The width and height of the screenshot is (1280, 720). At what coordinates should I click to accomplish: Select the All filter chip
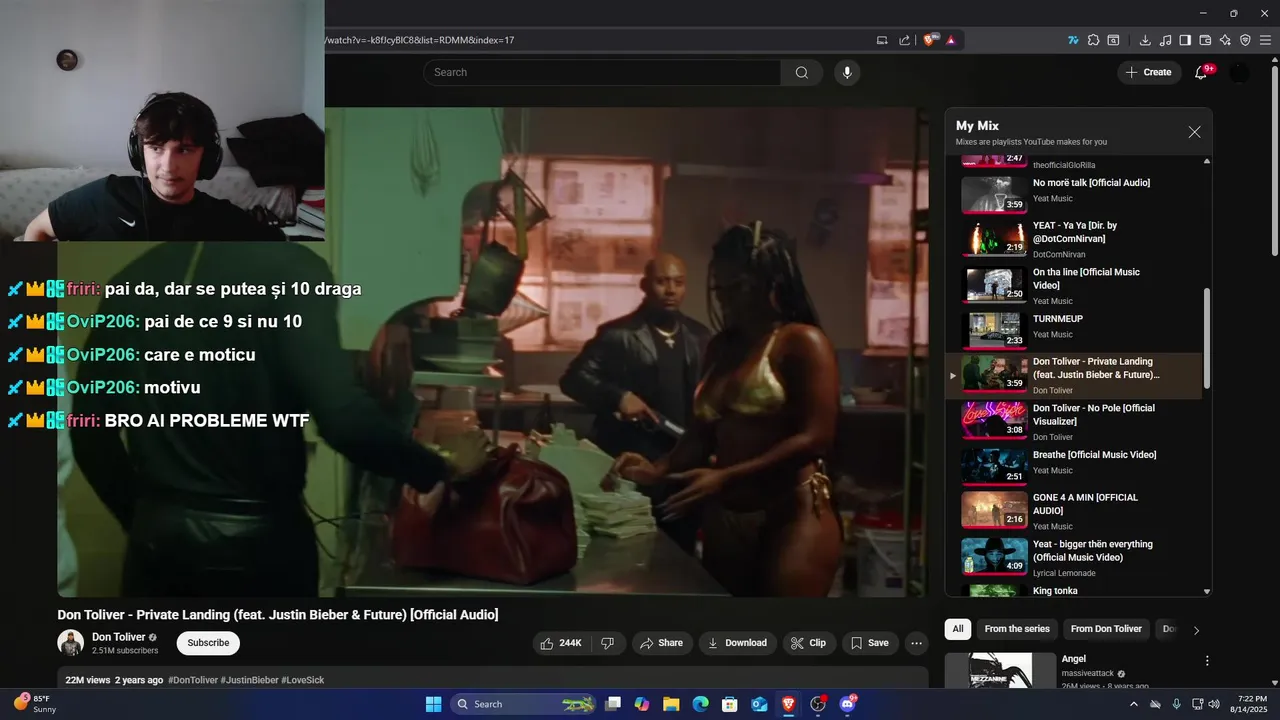coord(958,629)
